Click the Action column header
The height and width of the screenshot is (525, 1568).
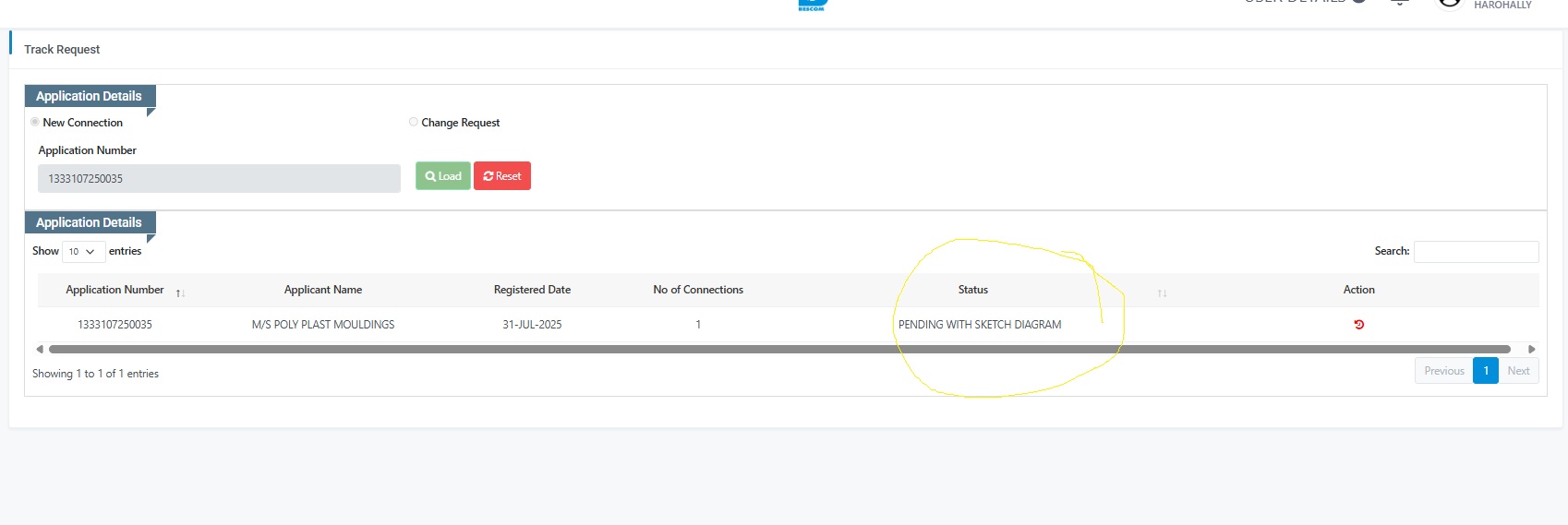point(1358,290)
